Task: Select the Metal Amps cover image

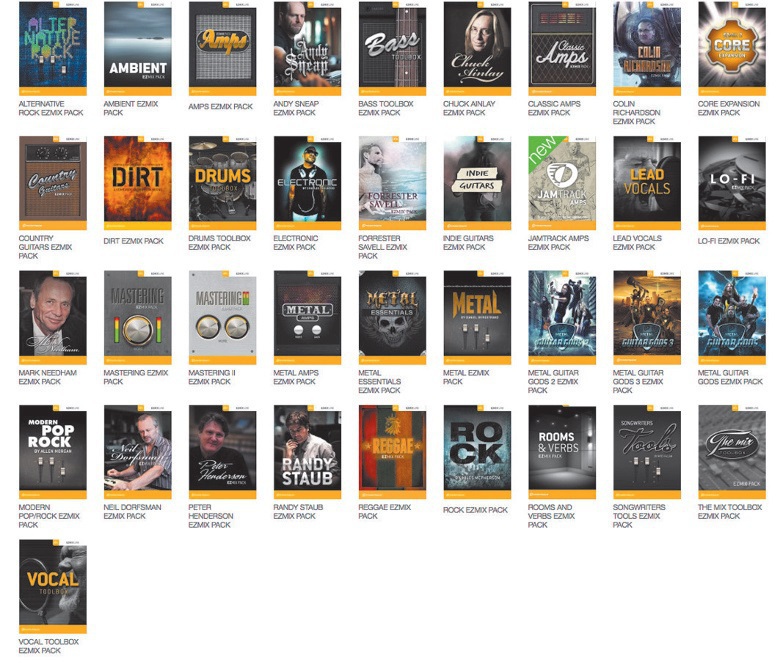Action: tap(307, 318)
